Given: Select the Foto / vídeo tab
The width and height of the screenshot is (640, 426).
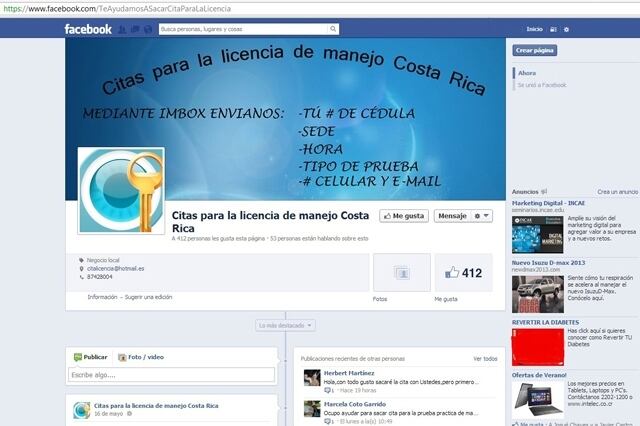Looking at the screenshot, I should (141, 357).
